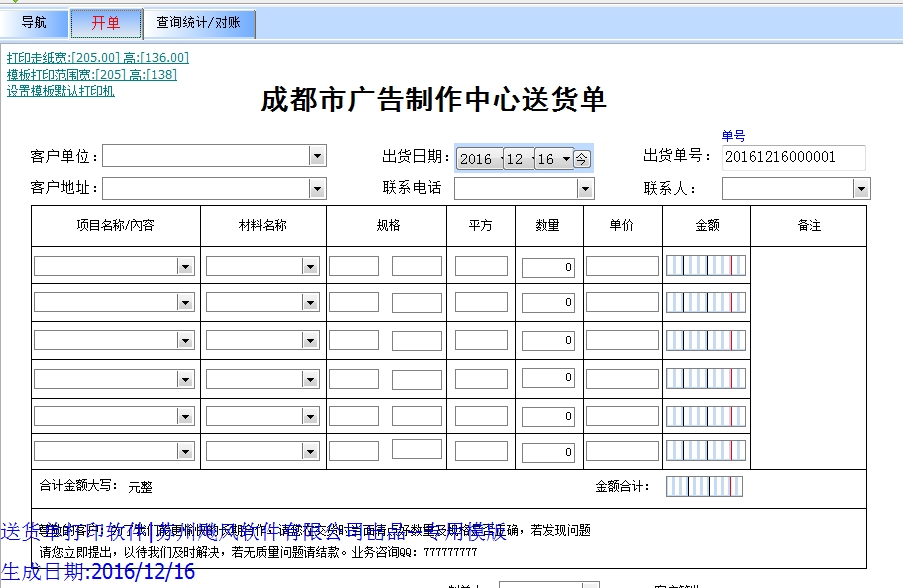
Task: Click first row 单价 field
Action: click(x=622, y=266)
